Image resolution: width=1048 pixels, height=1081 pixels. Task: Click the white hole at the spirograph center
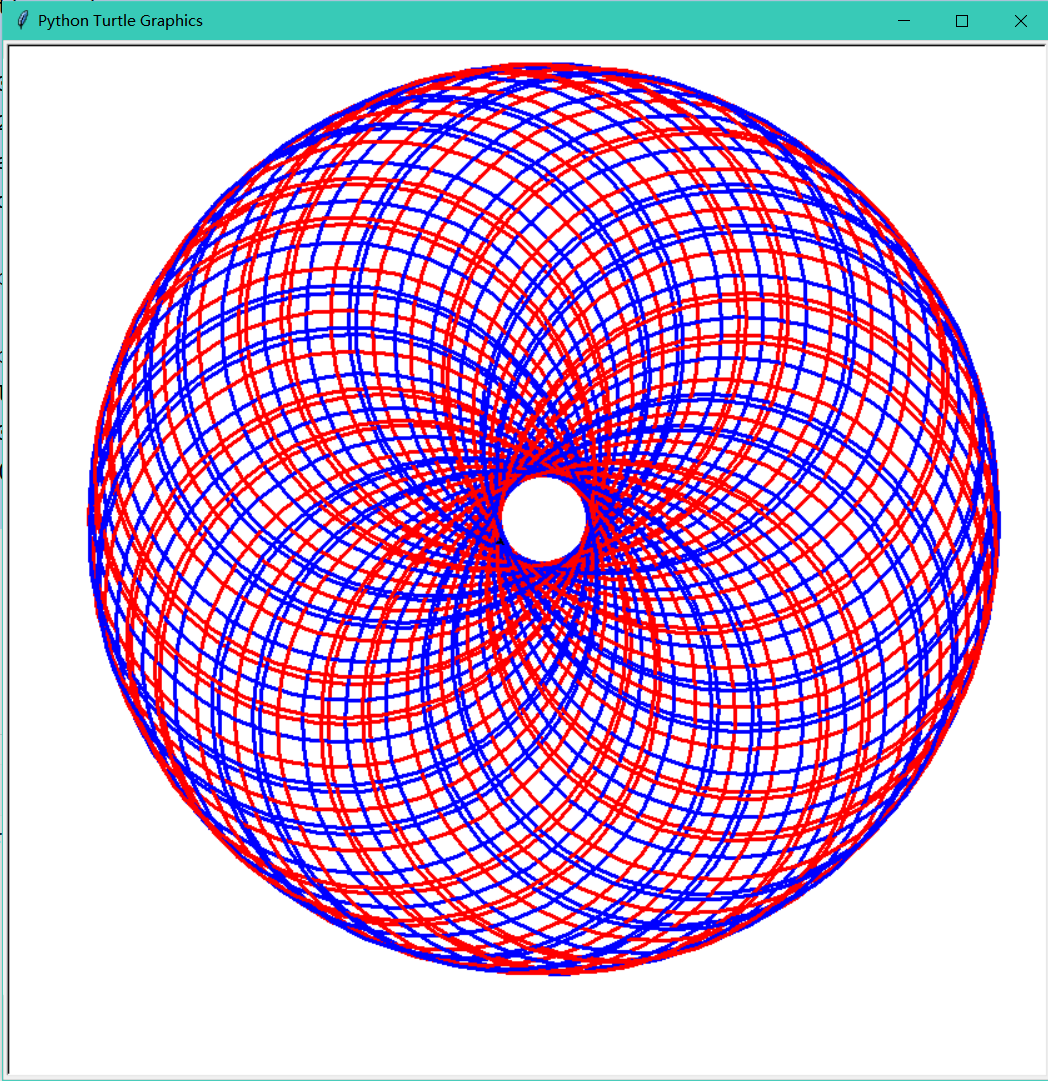point(542,520)
